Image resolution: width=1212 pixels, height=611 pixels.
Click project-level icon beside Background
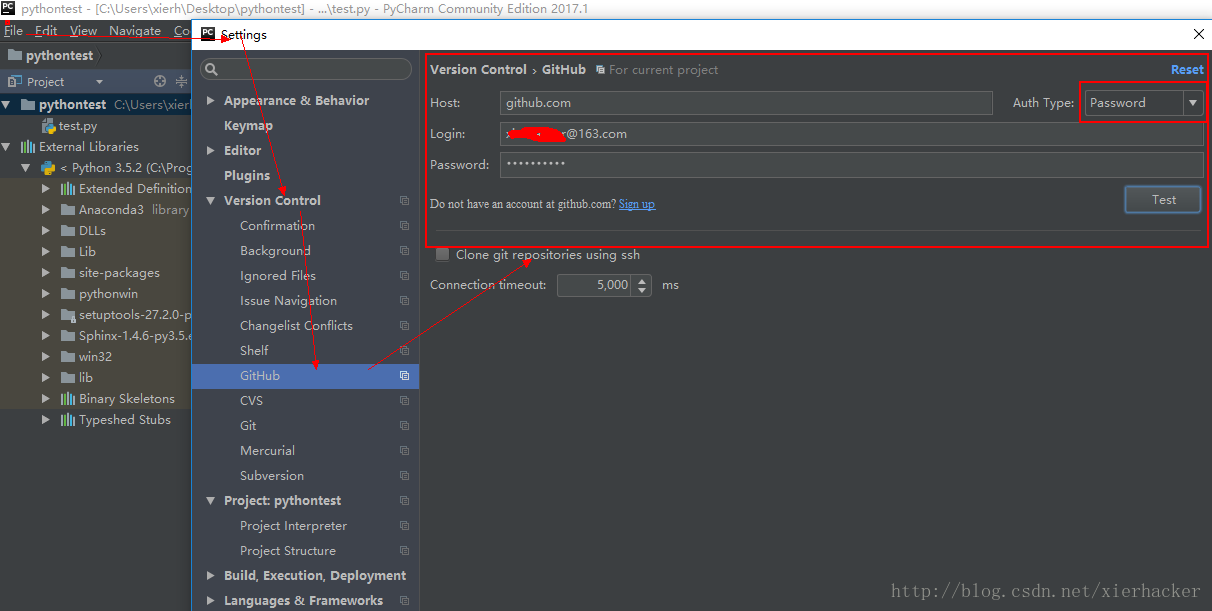click(x=404, y=251)
